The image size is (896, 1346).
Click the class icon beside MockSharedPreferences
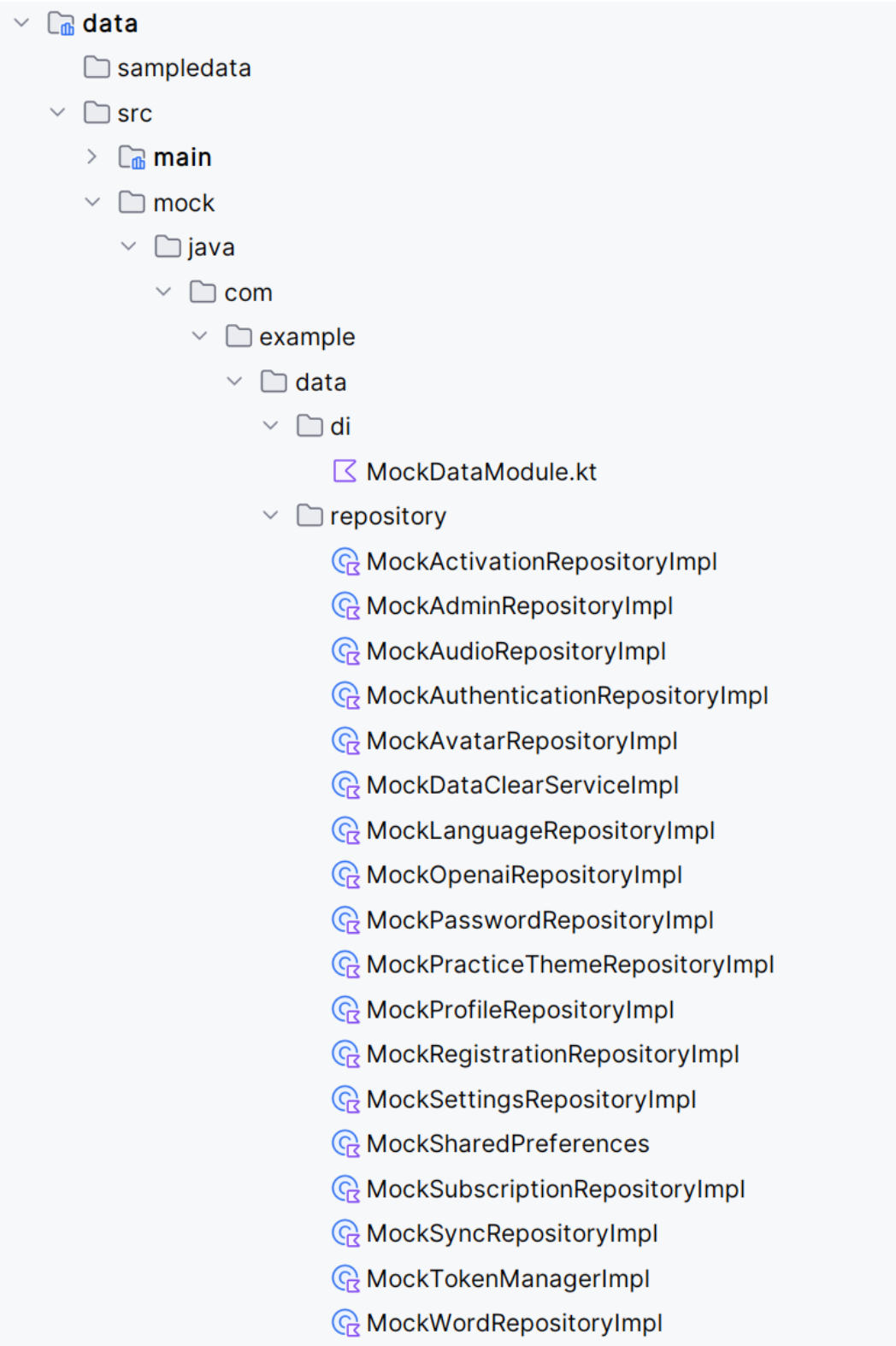click(x=345, y=1143)
